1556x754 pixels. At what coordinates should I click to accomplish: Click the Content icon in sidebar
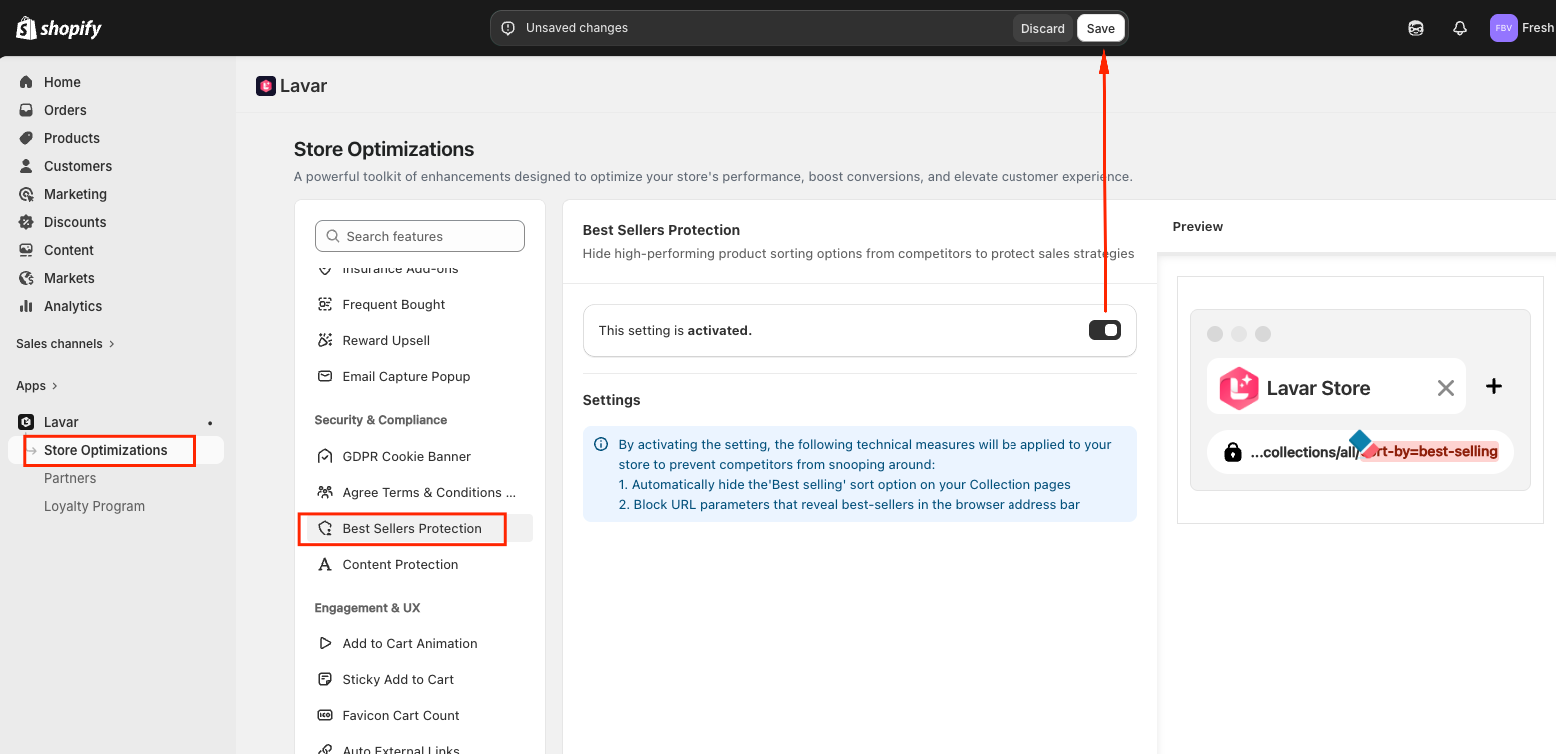click(26, 250)
